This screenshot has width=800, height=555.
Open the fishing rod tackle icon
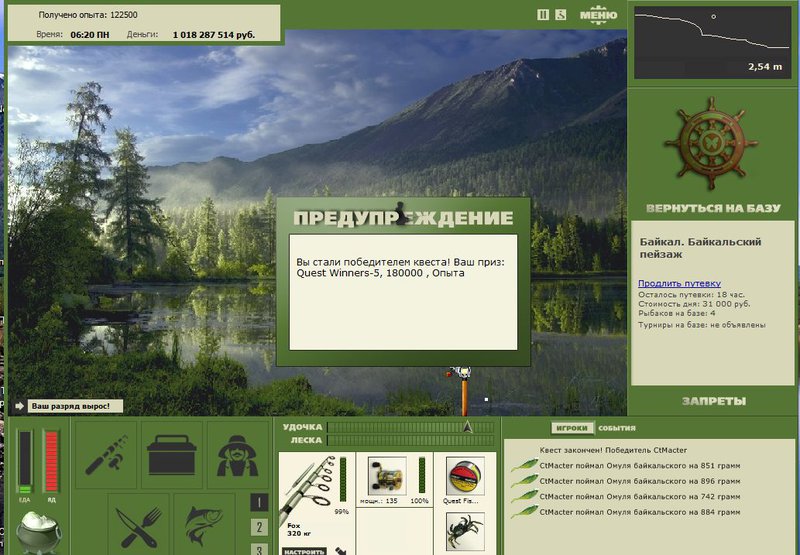[x=107, y=455]
